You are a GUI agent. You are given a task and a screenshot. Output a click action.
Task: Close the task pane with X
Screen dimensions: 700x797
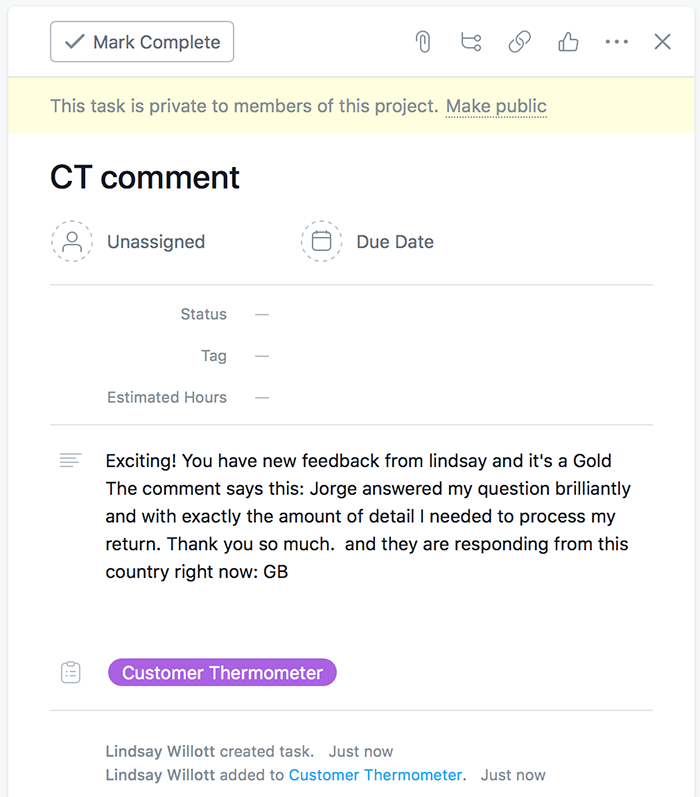point(662,42)
